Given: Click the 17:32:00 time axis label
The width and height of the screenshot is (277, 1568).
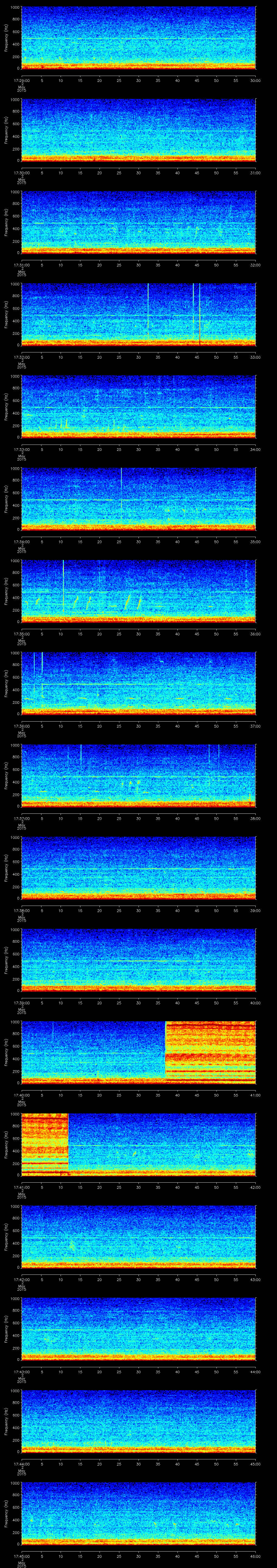Looking at the screenshot, I should (21, 357).
